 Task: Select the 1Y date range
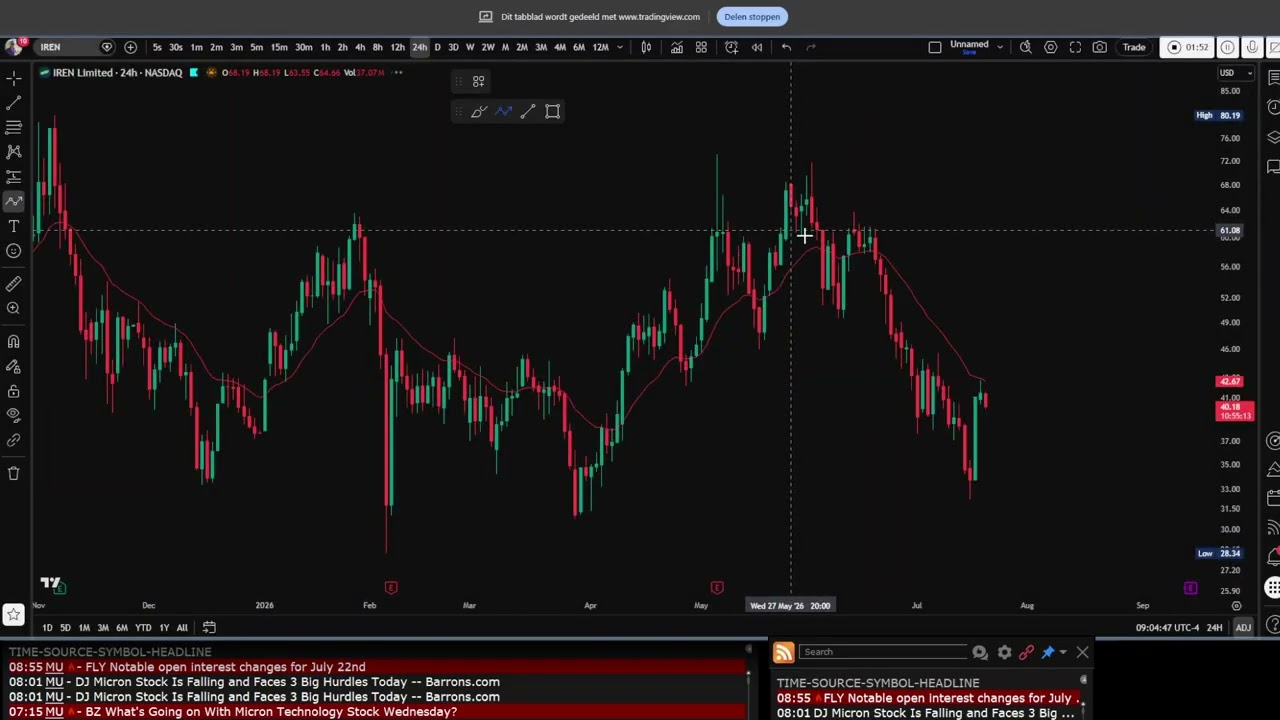pyautogui.click(x=164, y=627)
